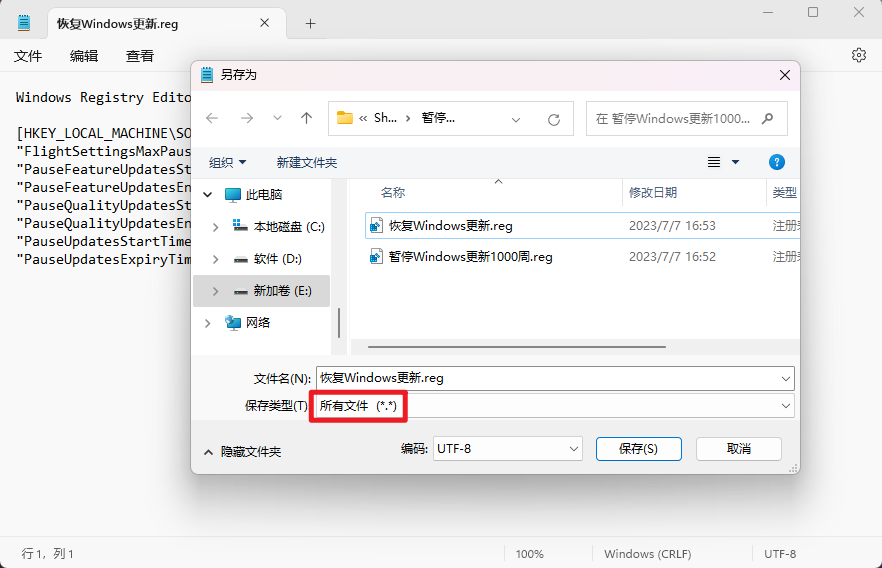Viewport: 882px width, 568px height.
Task: Click 暂停... breadcrumb in address bar
Action: click(x=438, y=118)
